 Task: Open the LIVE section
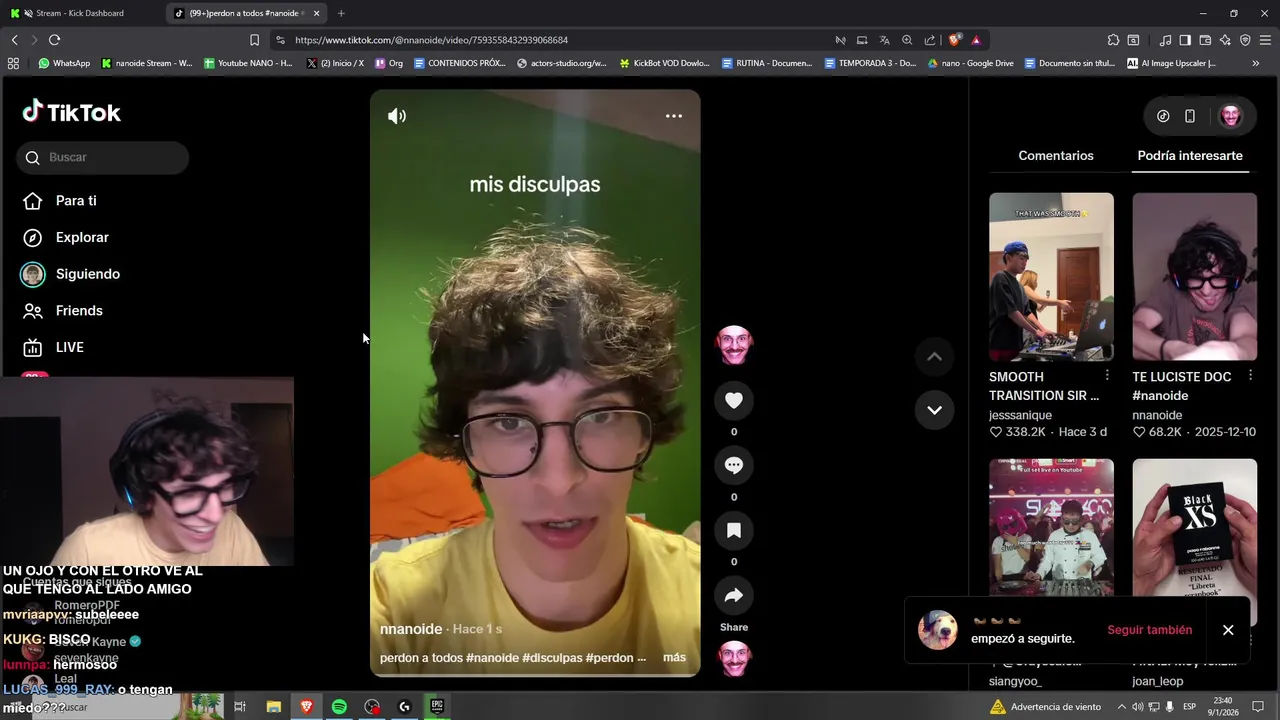(54, 347)
